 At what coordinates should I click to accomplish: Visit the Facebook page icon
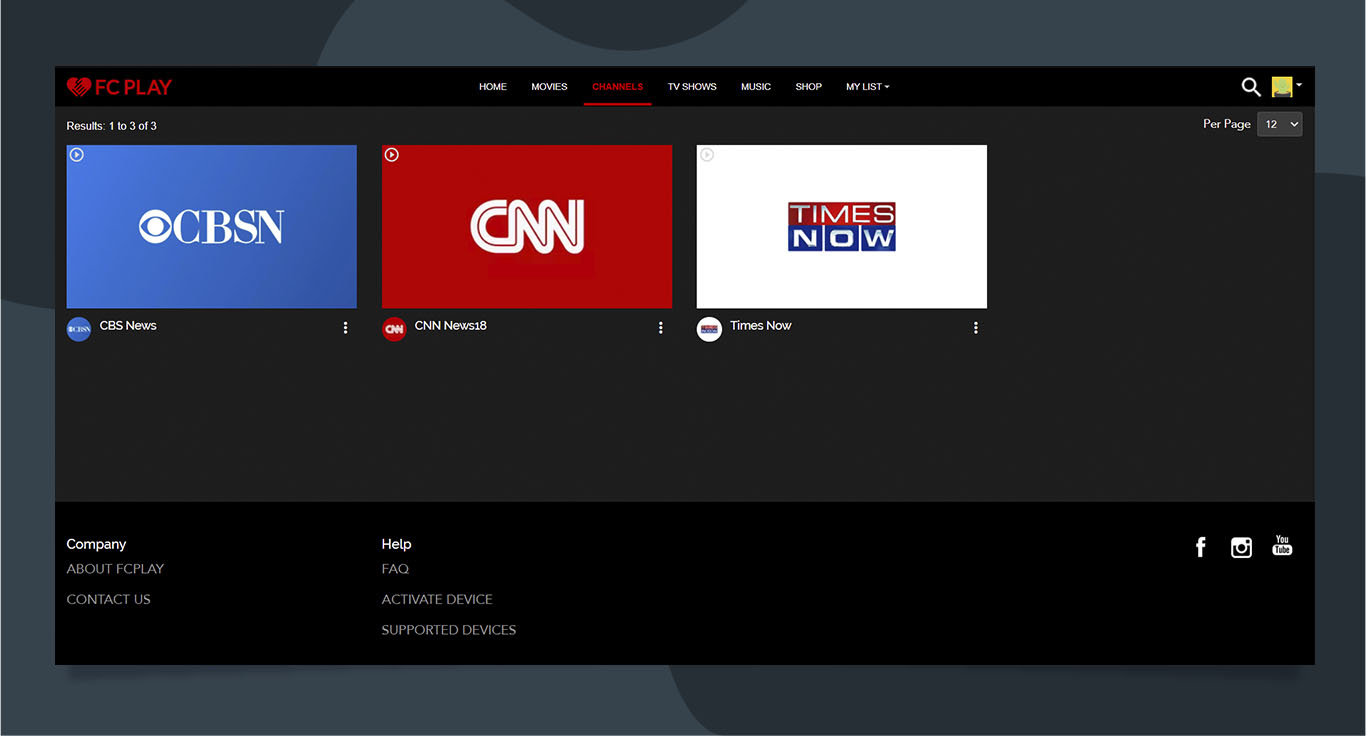1201,547
